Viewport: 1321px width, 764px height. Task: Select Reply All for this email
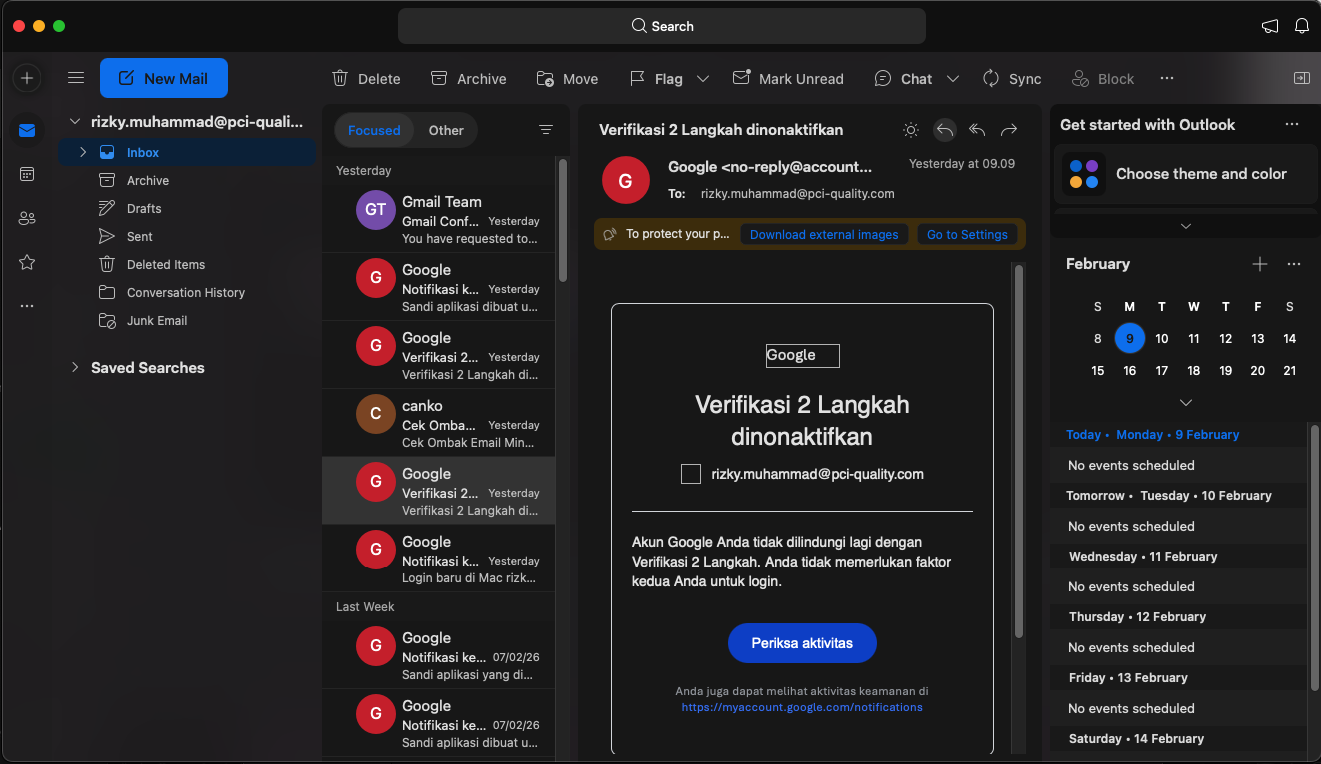point(976,129)
